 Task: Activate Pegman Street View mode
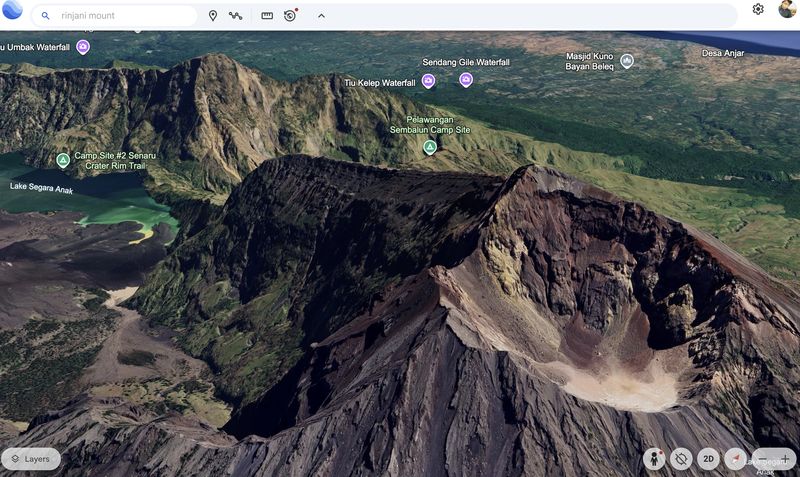[654, 459]
